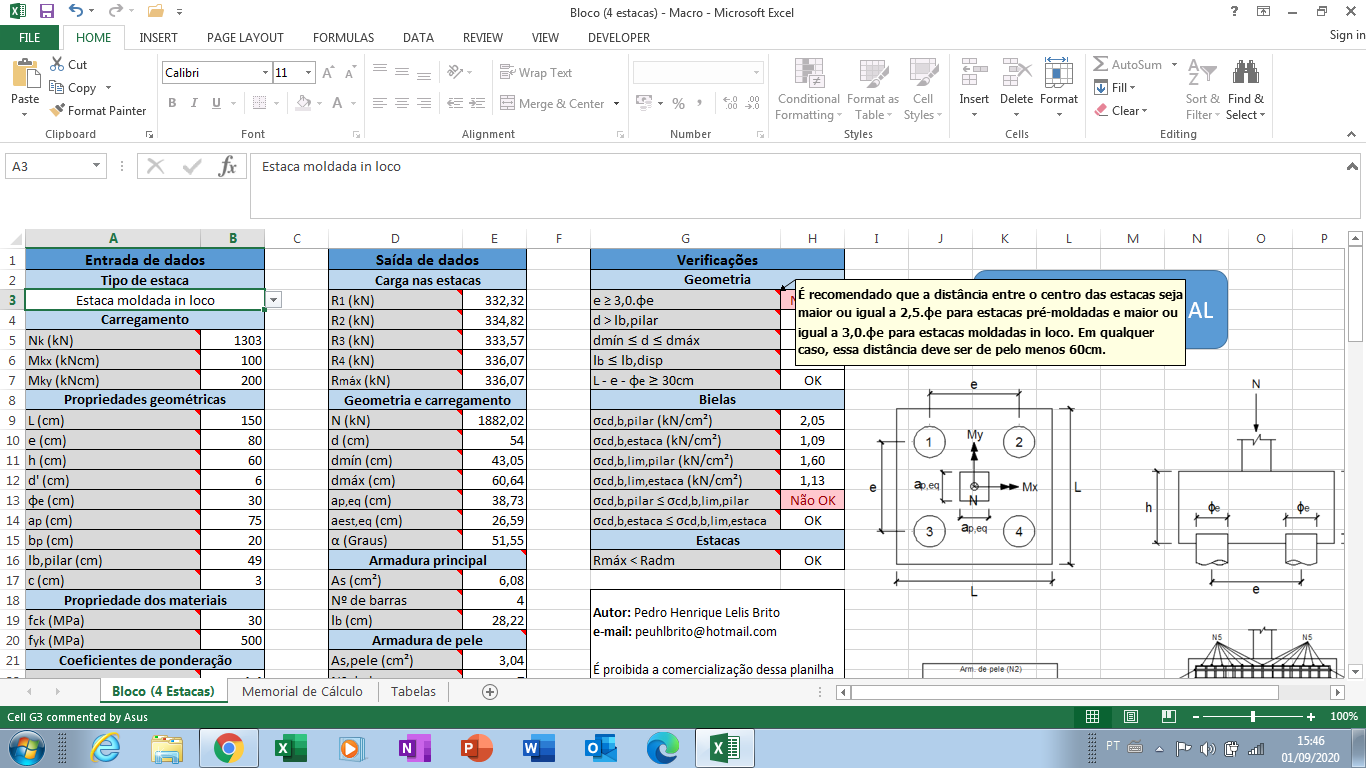1366x768 pixels.
Task: Switch to Page Layout view in status bar
Action: (x=1131, y=717)
